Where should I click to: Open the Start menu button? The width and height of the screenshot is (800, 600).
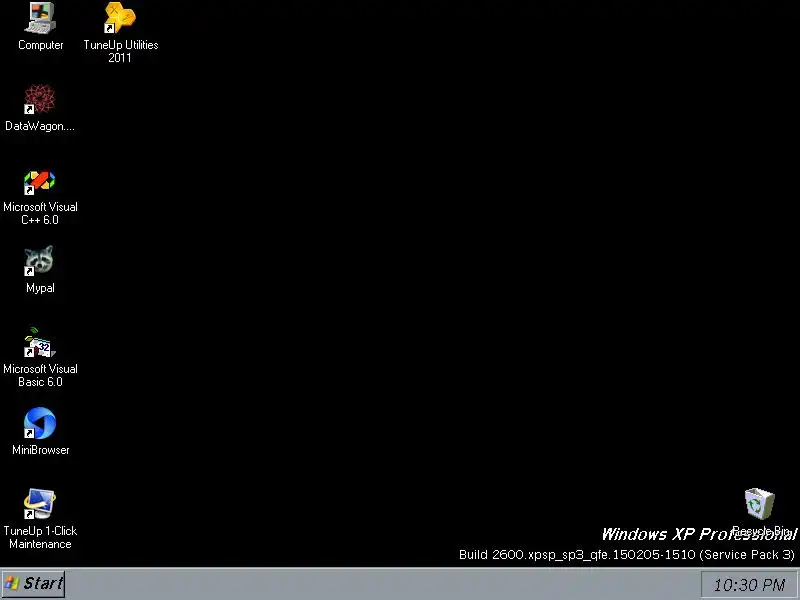tap(34, 584)
